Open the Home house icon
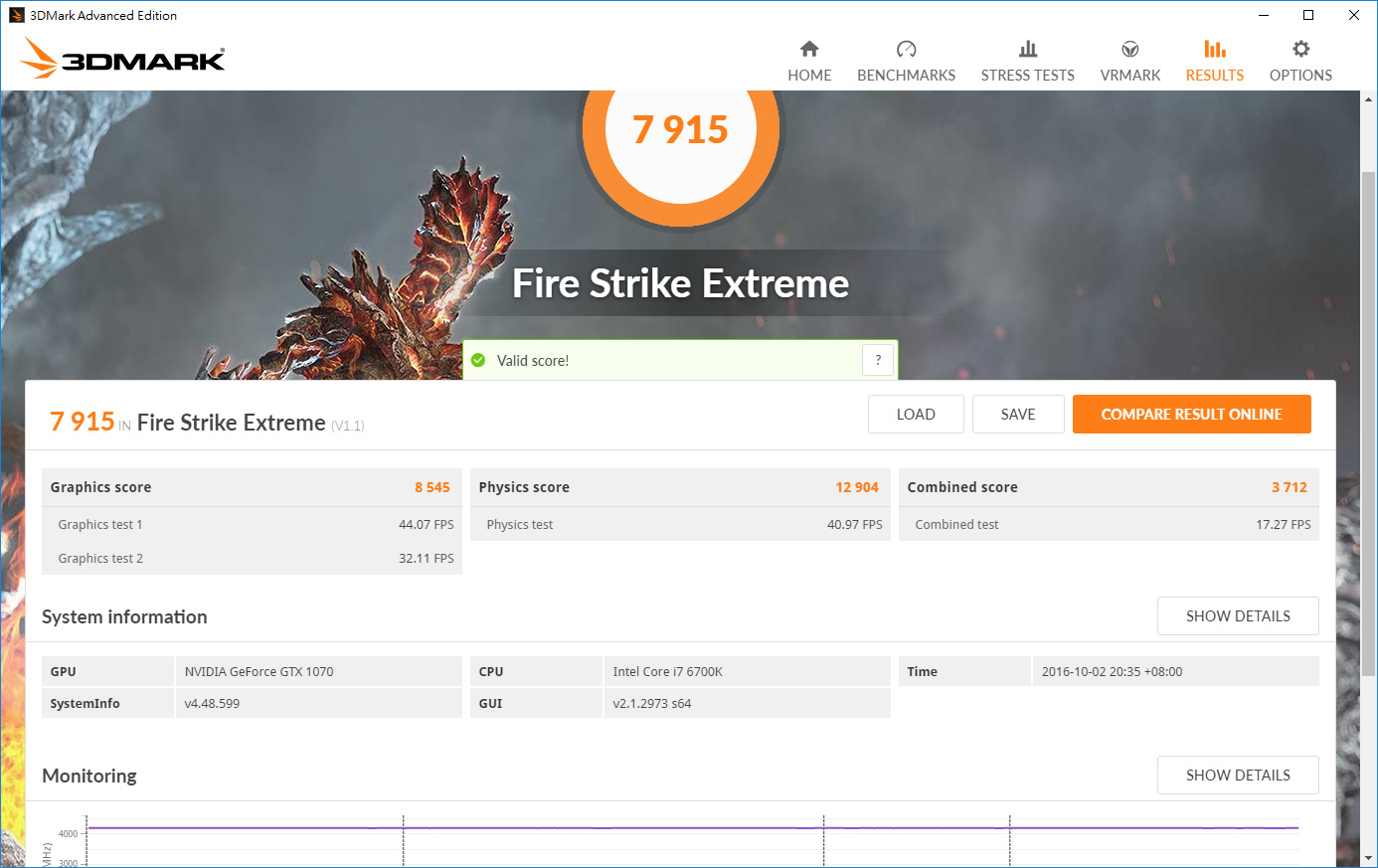1378x868 pixels. (x=809, y=49)
